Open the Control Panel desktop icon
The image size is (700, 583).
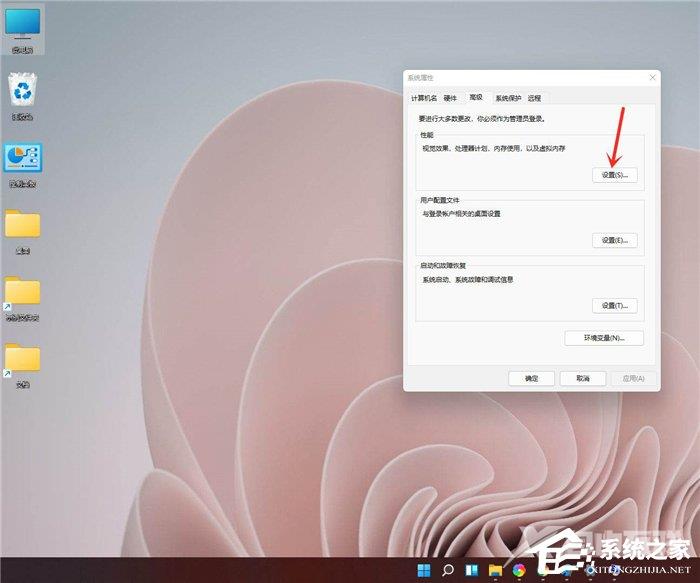(x=23, y=163)
